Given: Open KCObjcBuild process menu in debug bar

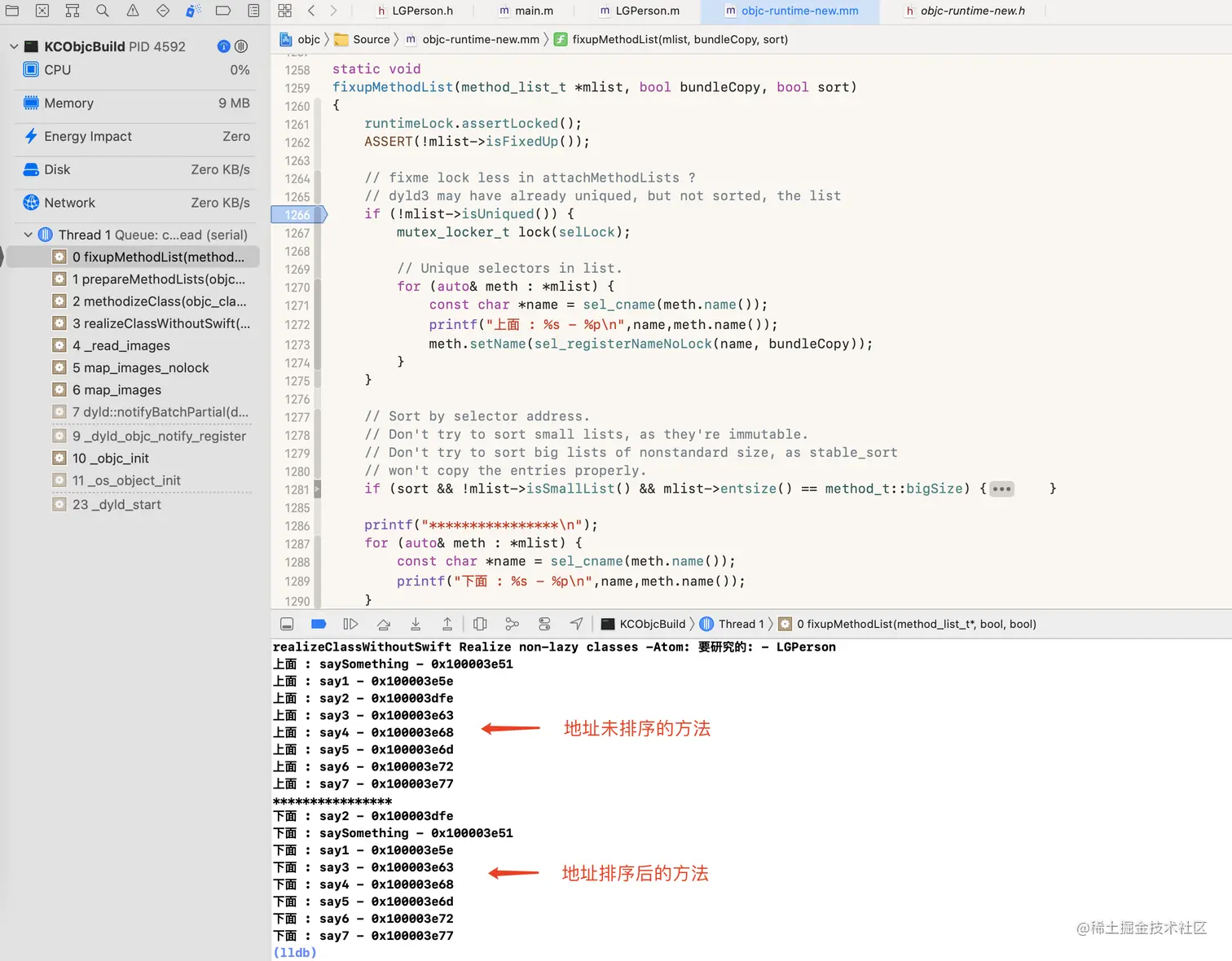Looking at the screenshot, I should (644, 624).
